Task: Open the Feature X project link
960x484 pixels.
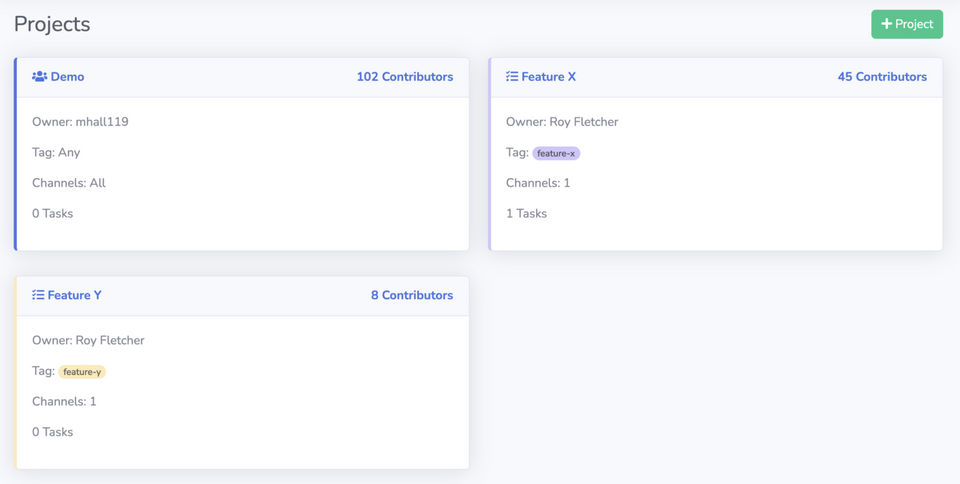Action: pyautogui.click(x=548, y=77)
